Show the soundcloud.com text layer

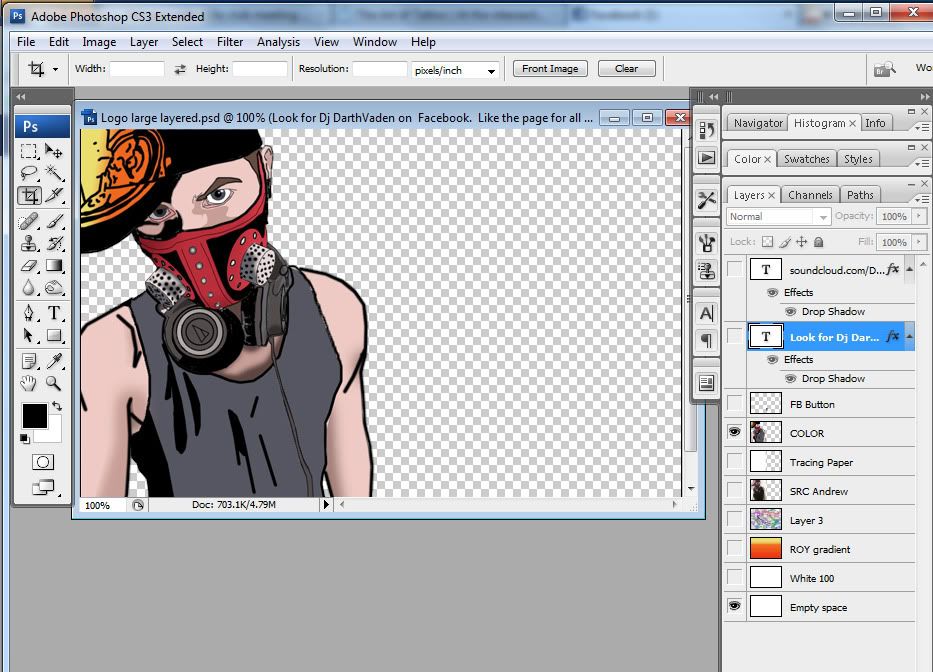tap(735, 269)
